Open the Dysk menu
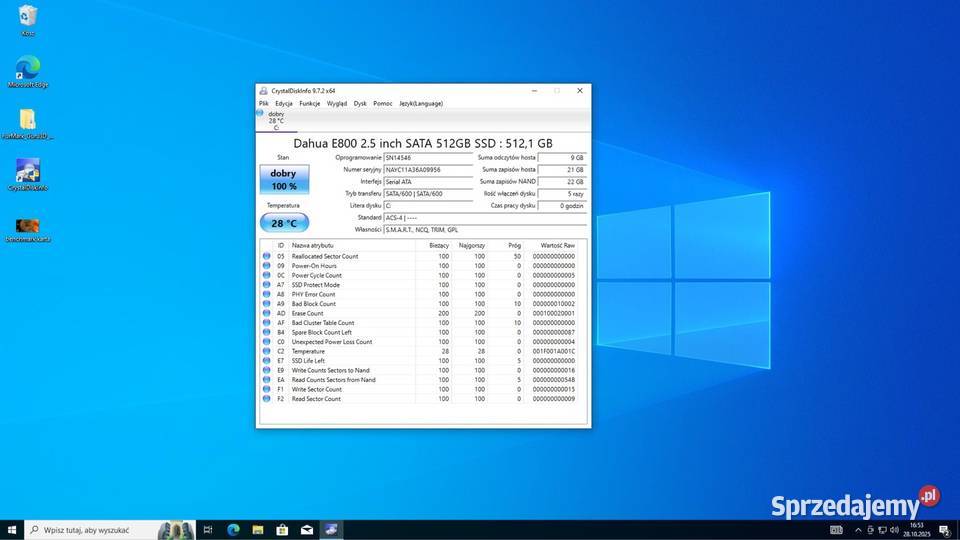The height and width of the screenshot is (540, 960). tap(360, 103)
